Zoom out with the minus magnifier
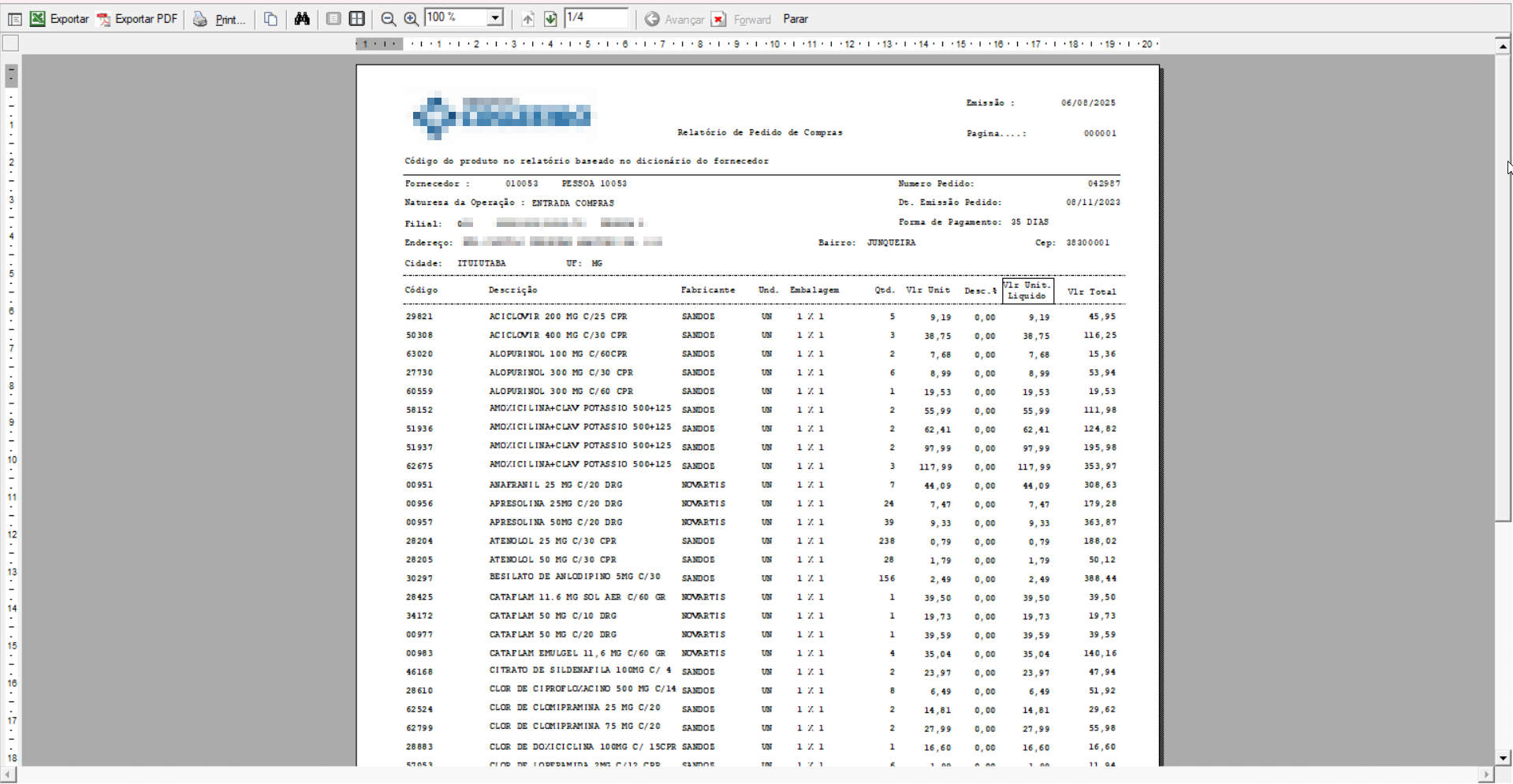Screen dimensions: 1513x784 point(388,19)
